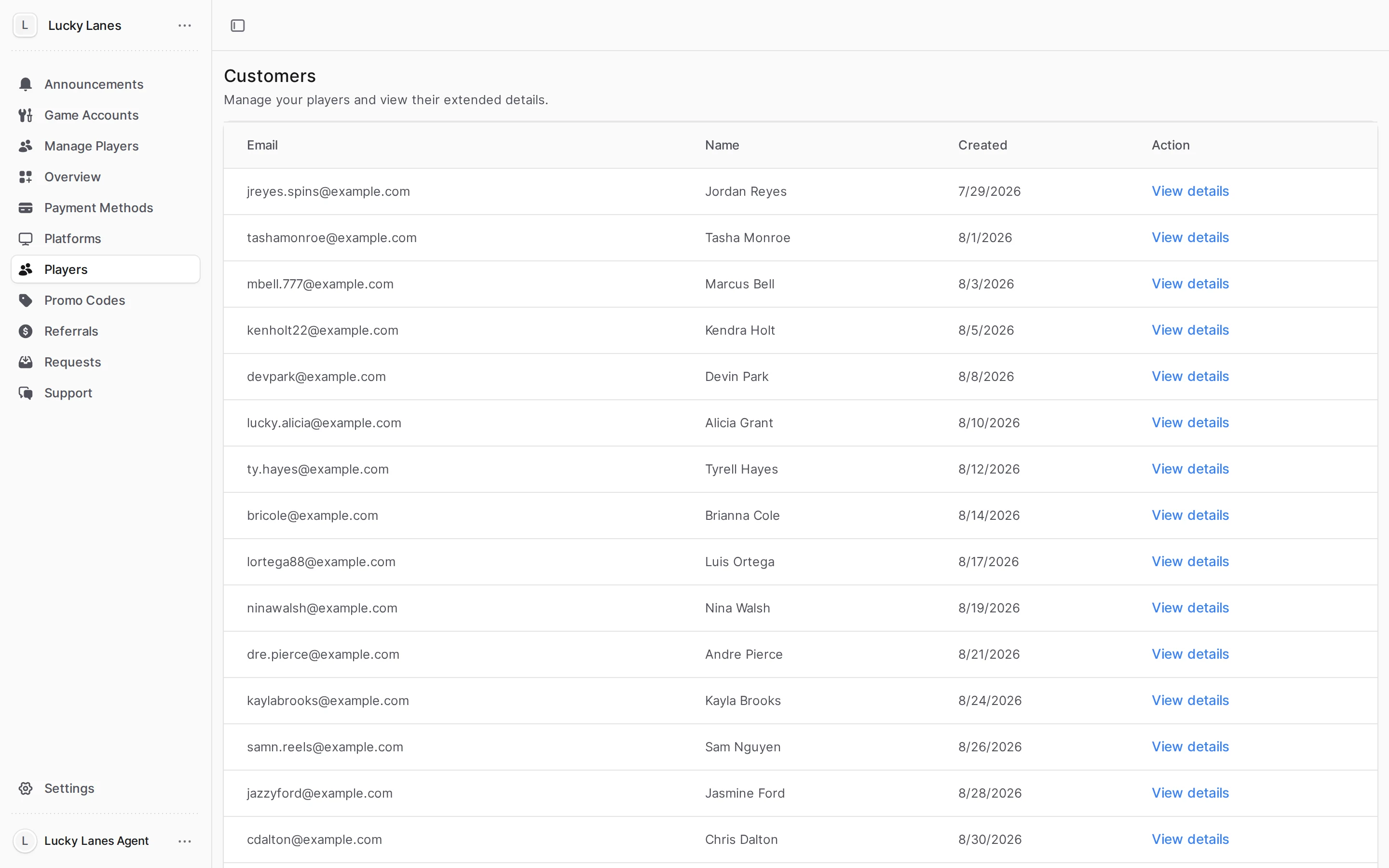Select email jreyes.spins@example.com
Image resolution: width=1389 pixels, height=868 pixels.
(328, 192)
